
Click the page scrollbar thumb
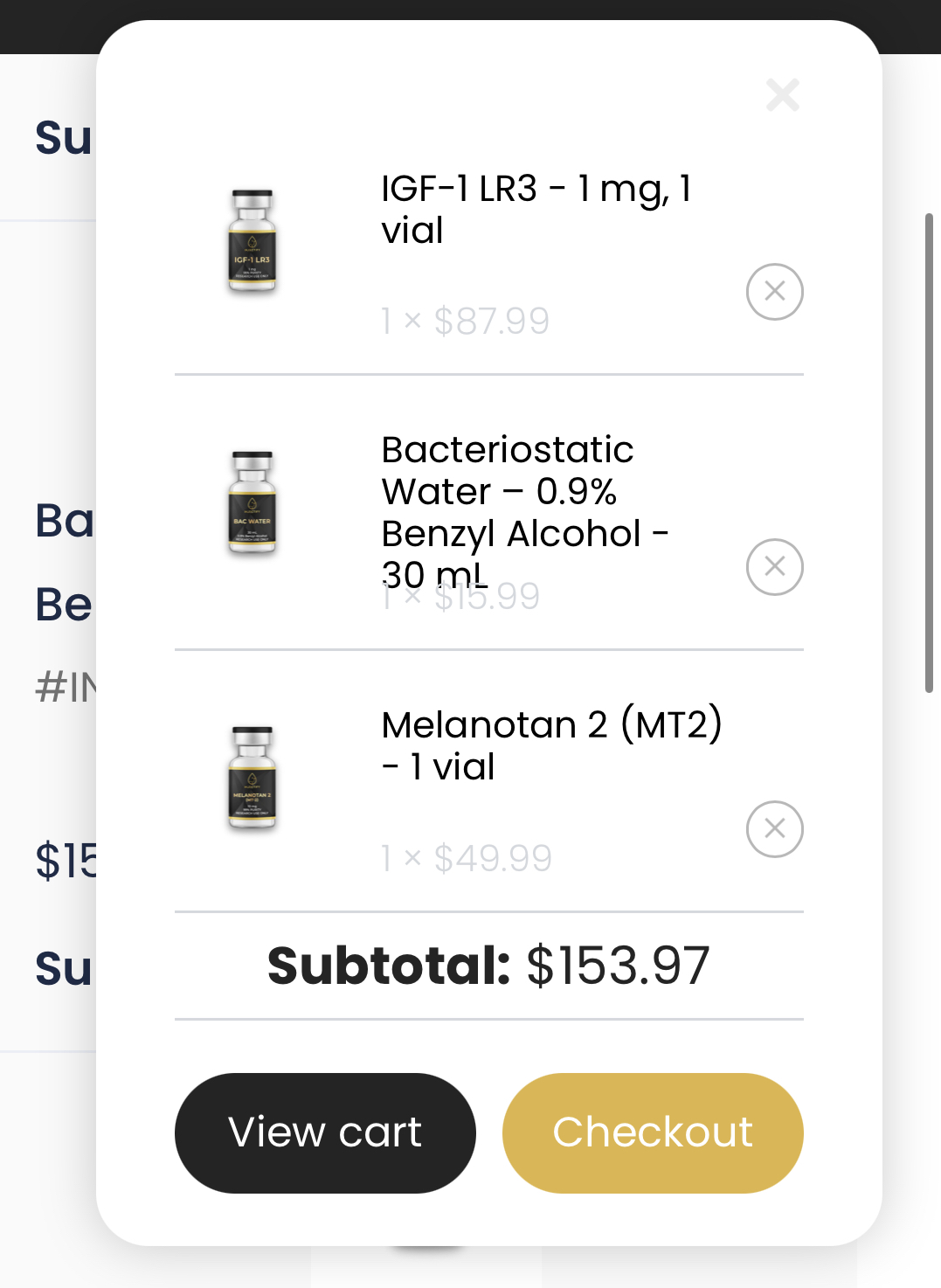click(929, 453)
